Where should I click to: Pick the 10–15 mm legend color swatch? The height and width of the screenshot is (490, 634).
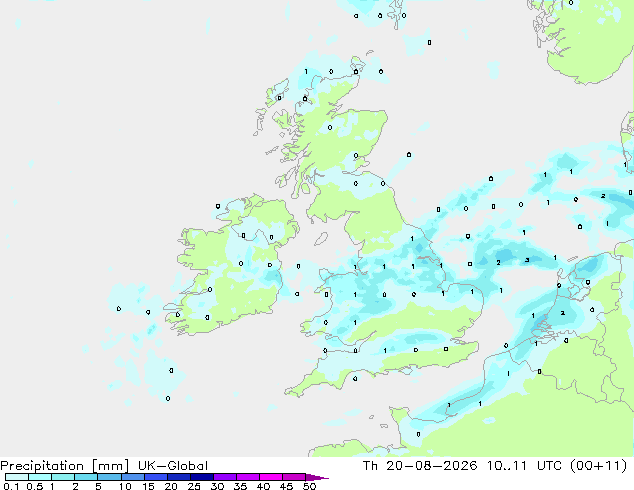tap(133, 477)
